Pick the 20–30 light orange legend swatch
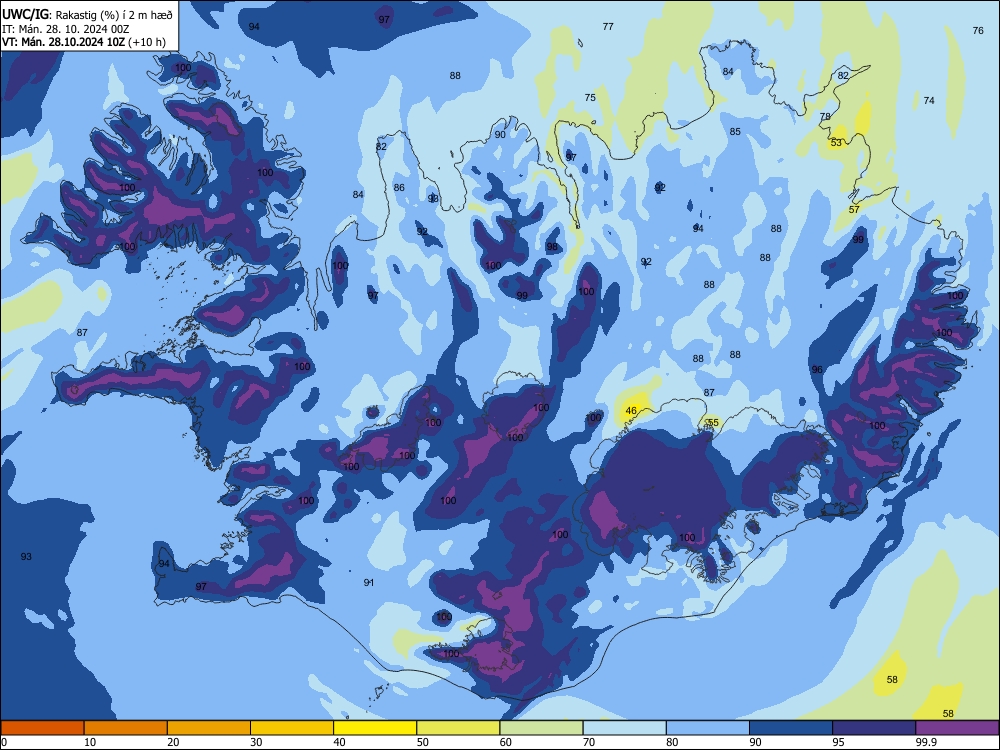This screenshot has height=750, width=1000. [209, 728]
